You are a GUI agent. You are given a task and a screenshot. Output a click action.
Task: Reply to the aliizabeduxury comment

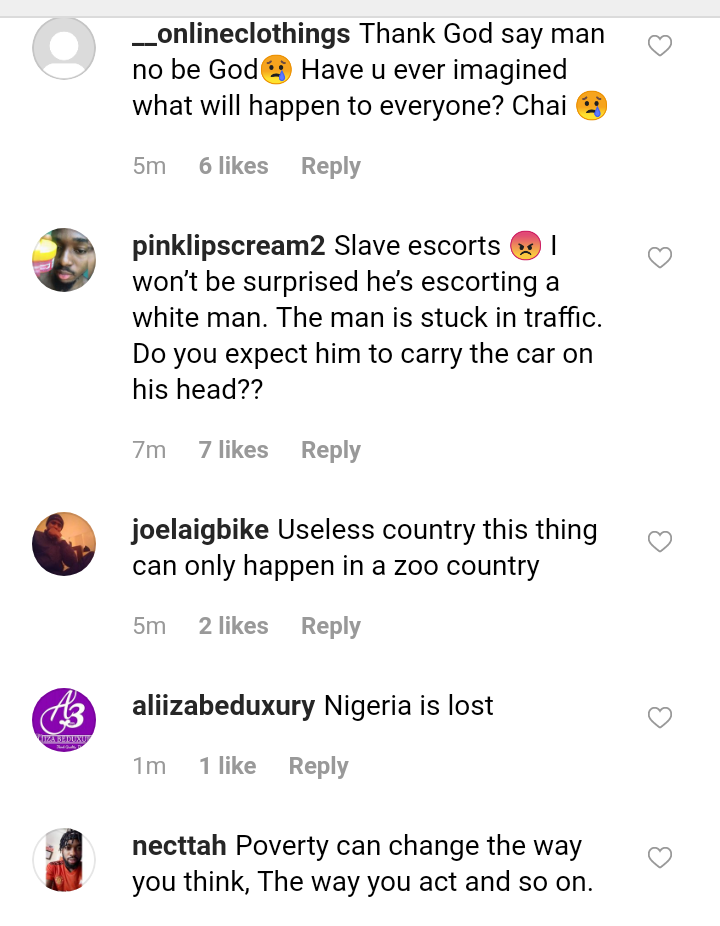coord(318,766)
